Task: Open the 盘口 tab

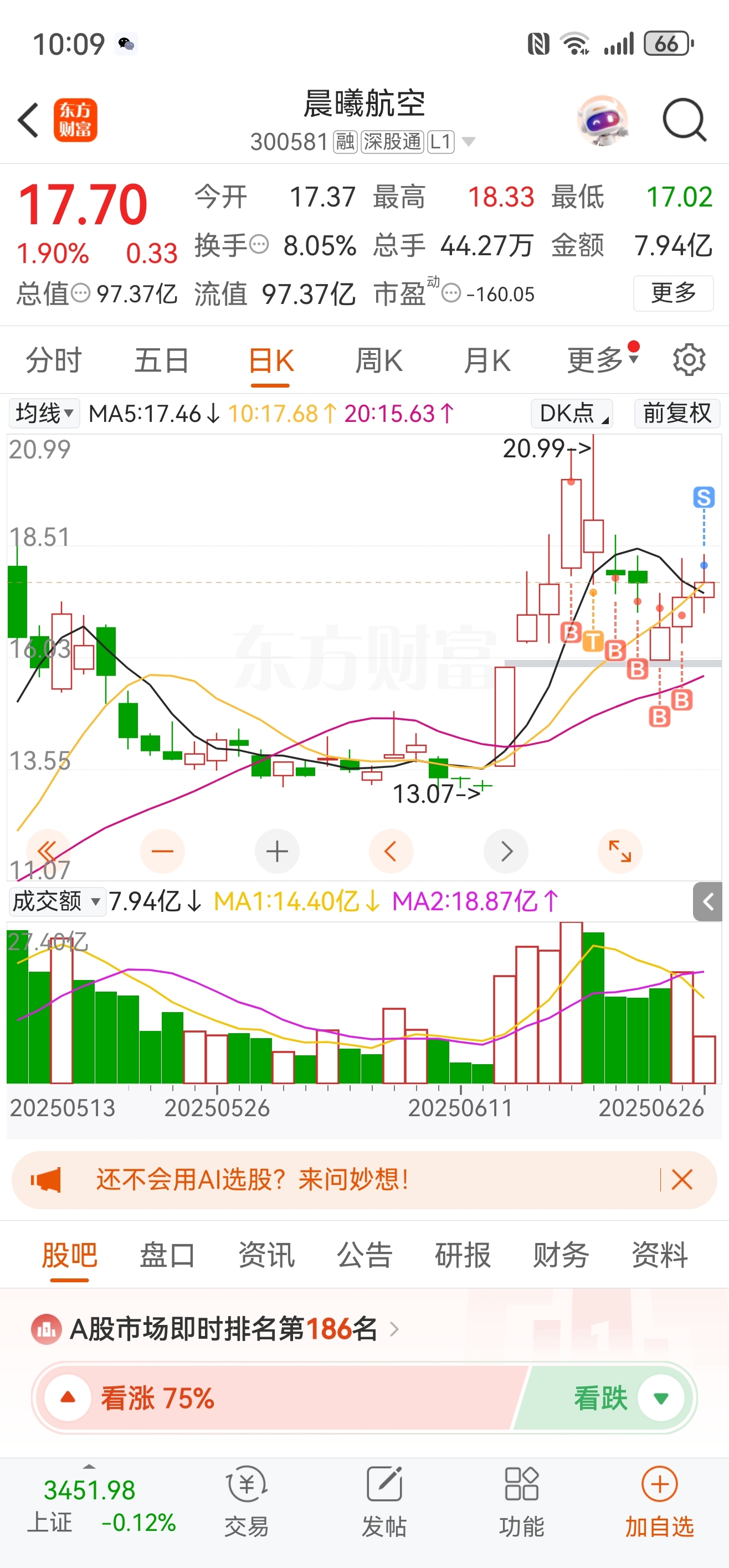Action: [x=167, y=1255]
